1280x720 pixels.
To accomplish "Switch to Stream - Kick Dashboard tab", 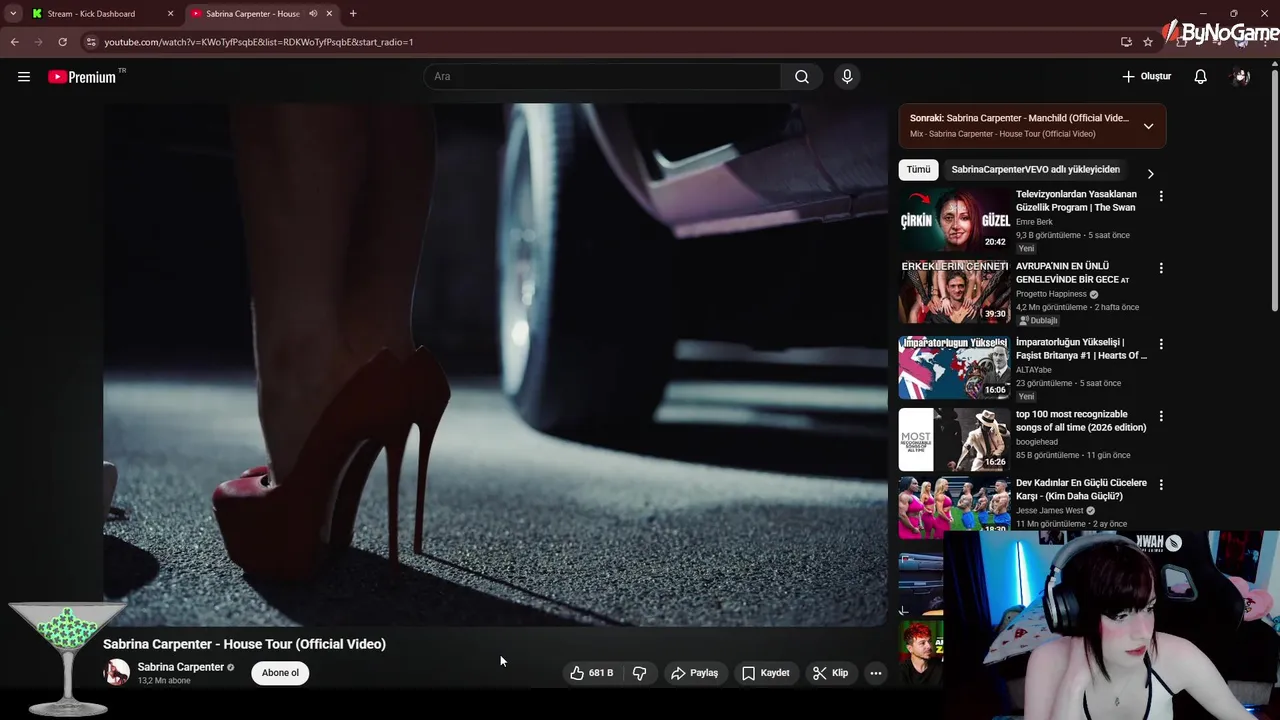I will (91, 14).
